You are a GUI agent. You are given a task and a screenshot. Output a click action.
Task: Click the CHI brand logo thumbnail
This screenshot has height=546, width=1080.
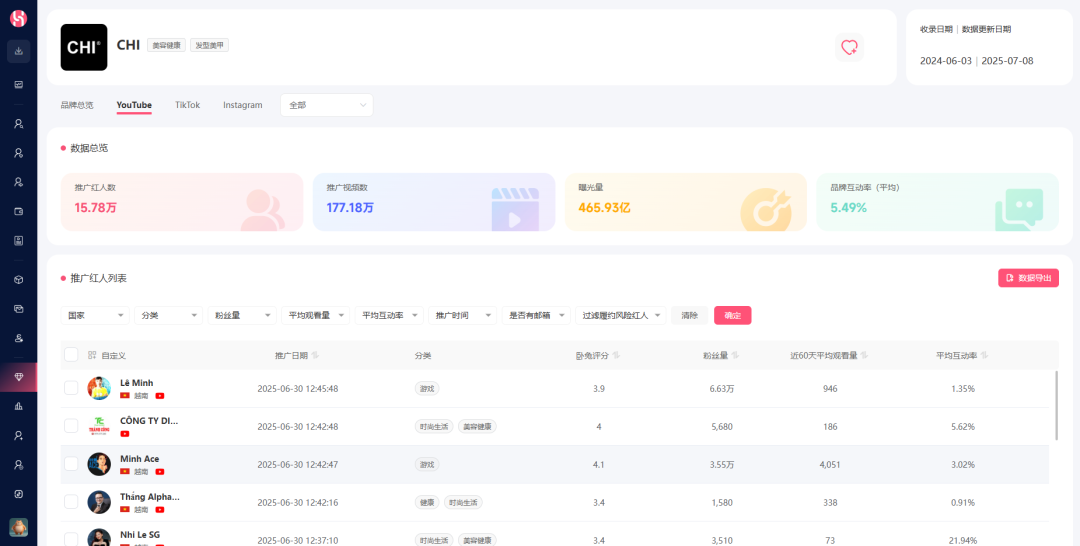coord(84,48)
